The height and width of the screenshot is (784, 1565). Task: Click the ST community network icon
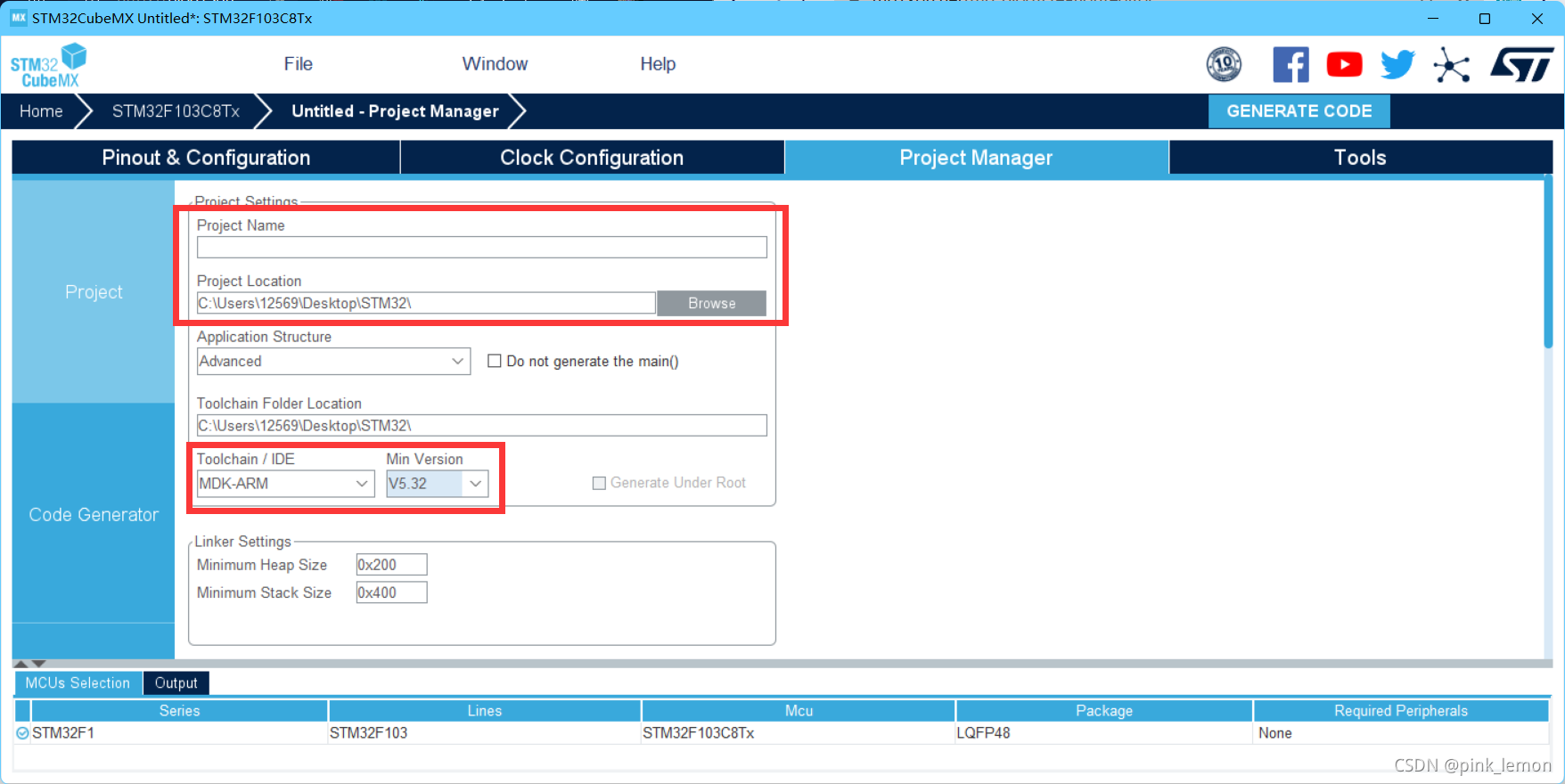[x=1451, y=65]
